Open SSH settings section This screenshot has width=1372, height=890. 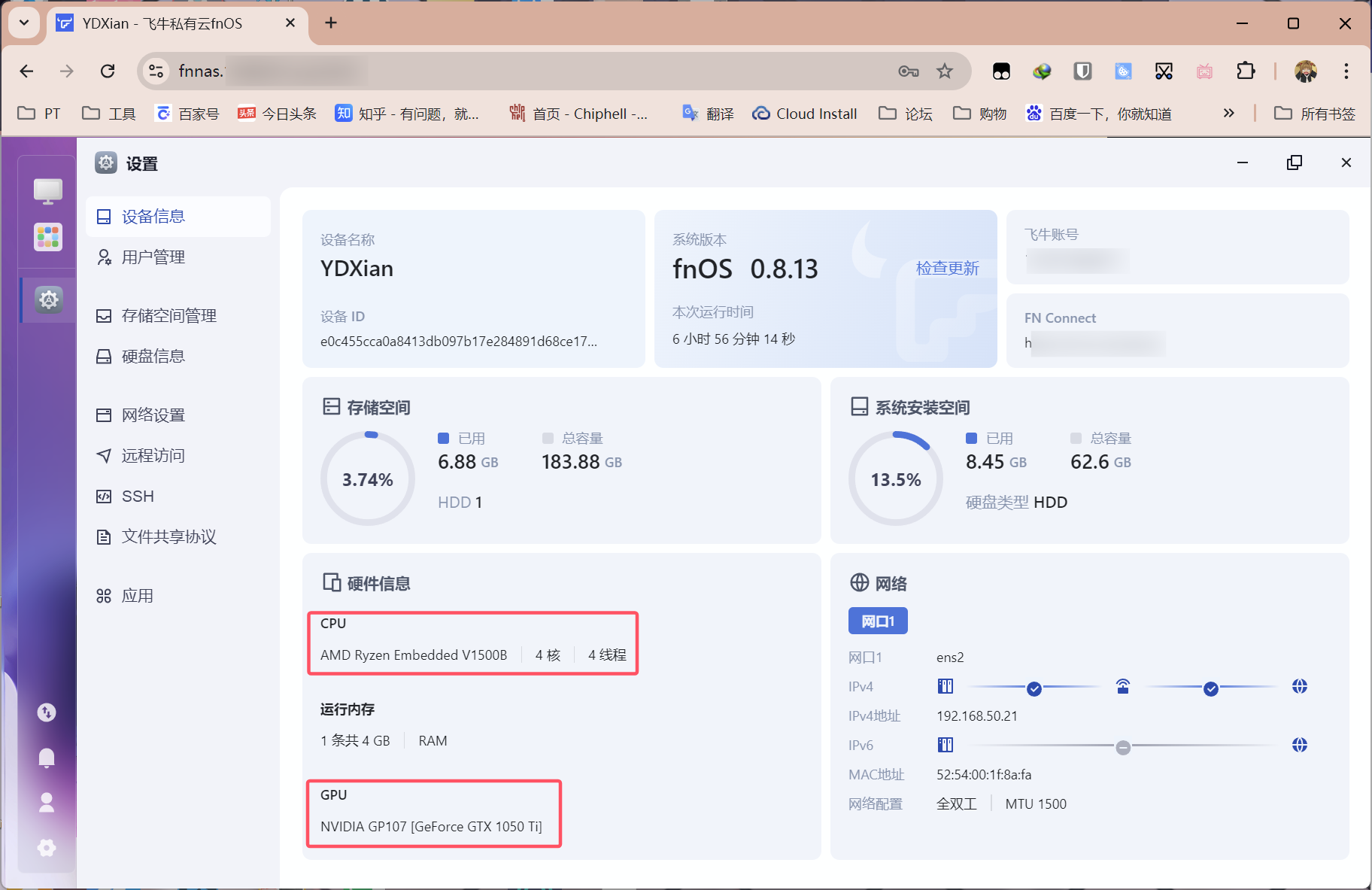pos(178,497)
